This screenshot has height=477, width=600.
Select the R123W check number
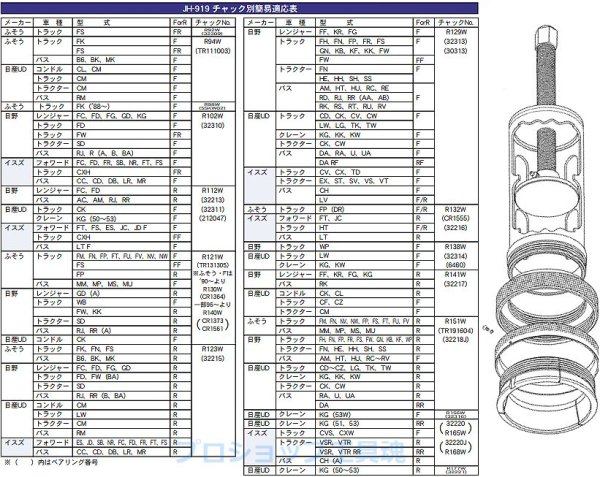pos(211,348)
